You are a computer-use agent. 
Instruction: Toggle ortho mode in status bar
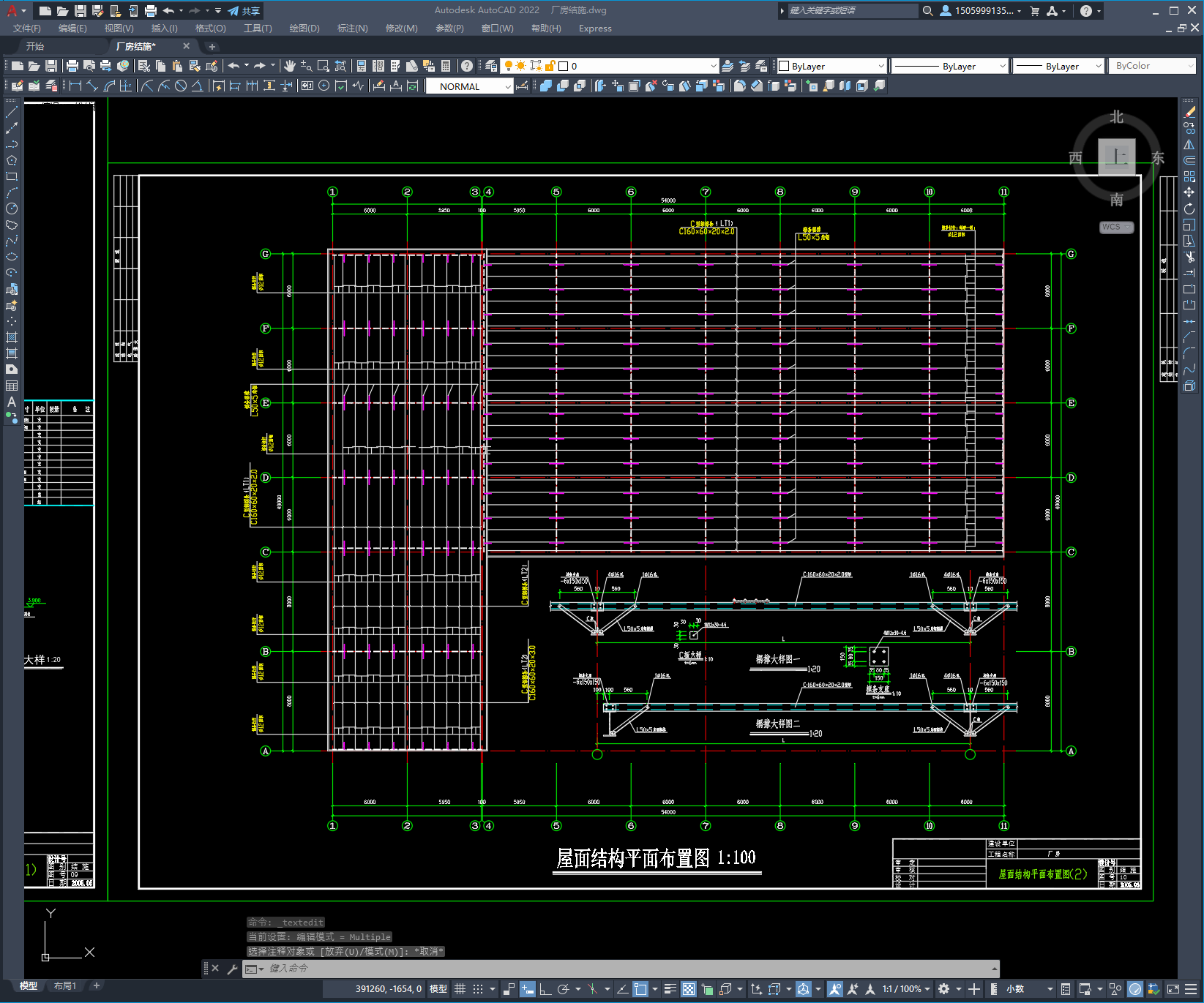click(545, 989)
